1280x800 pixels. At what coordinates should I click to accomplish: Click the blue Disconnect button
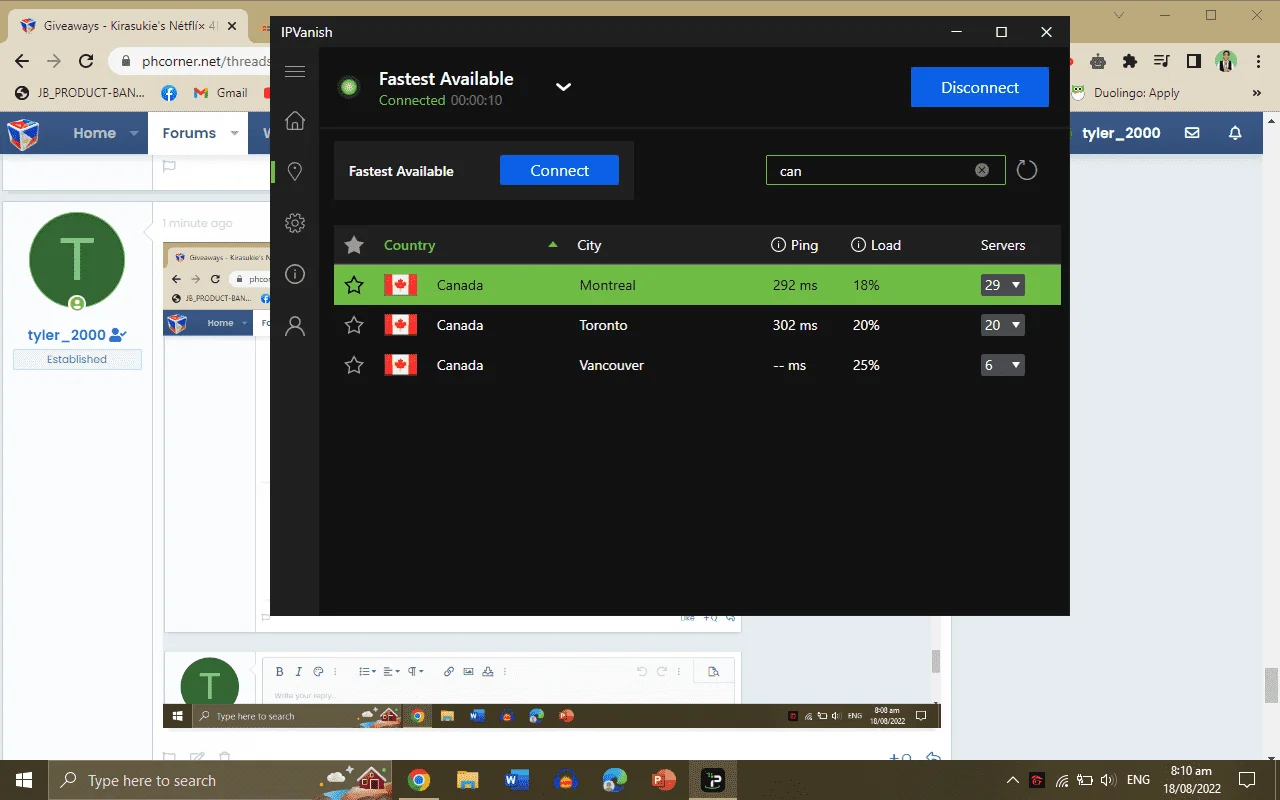(x=980, y=87)
